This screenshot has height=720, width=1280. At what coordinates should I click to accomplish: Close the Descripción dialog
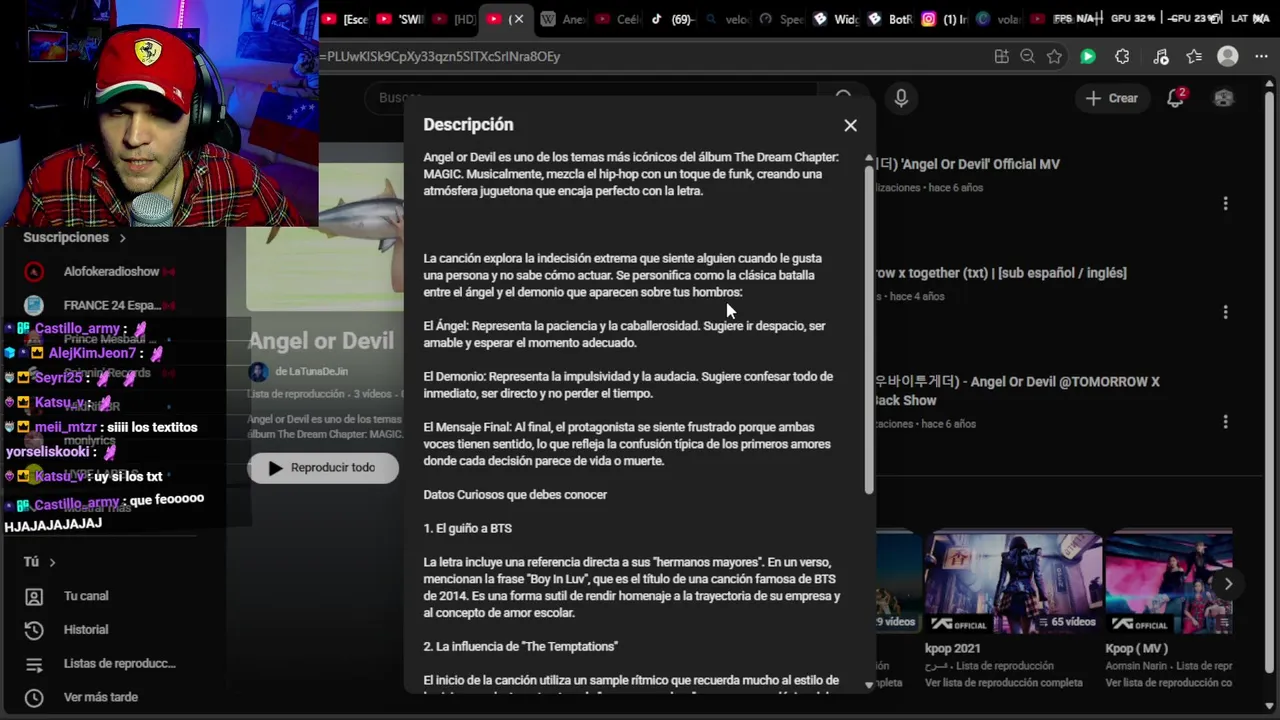[x=850, y=125]
